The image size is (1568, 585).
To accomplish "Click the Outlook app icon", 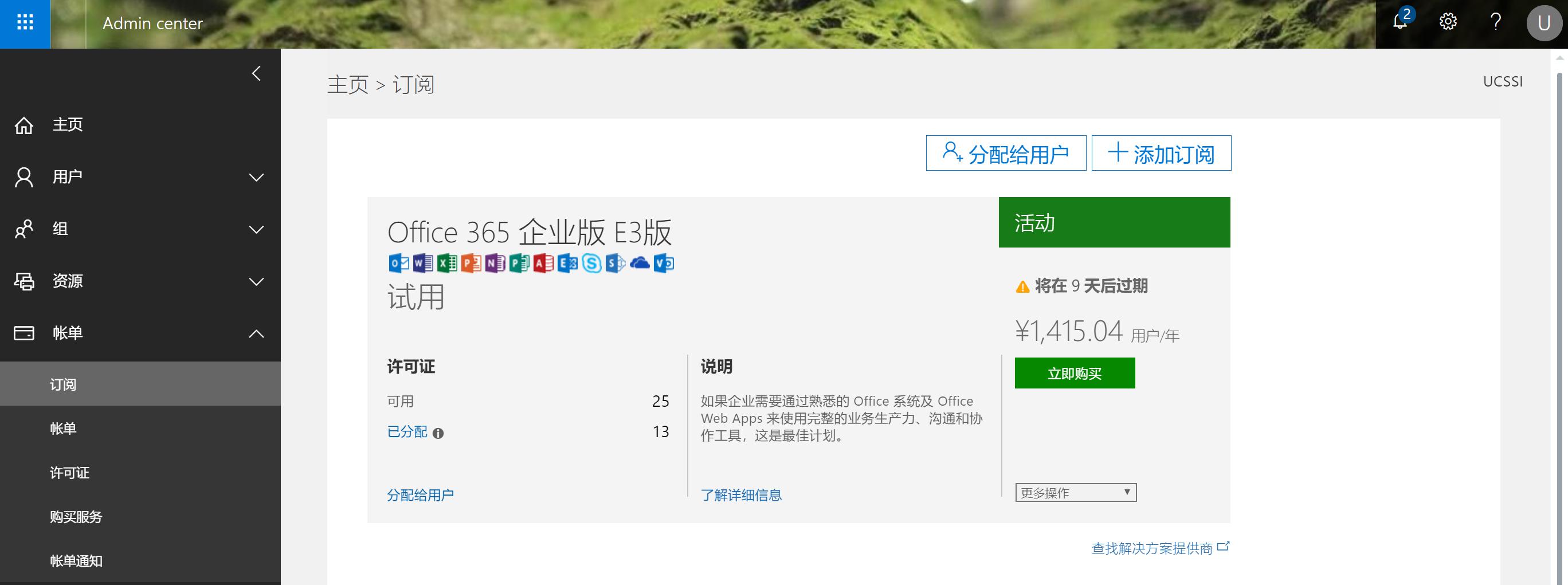I will [399, 263].
